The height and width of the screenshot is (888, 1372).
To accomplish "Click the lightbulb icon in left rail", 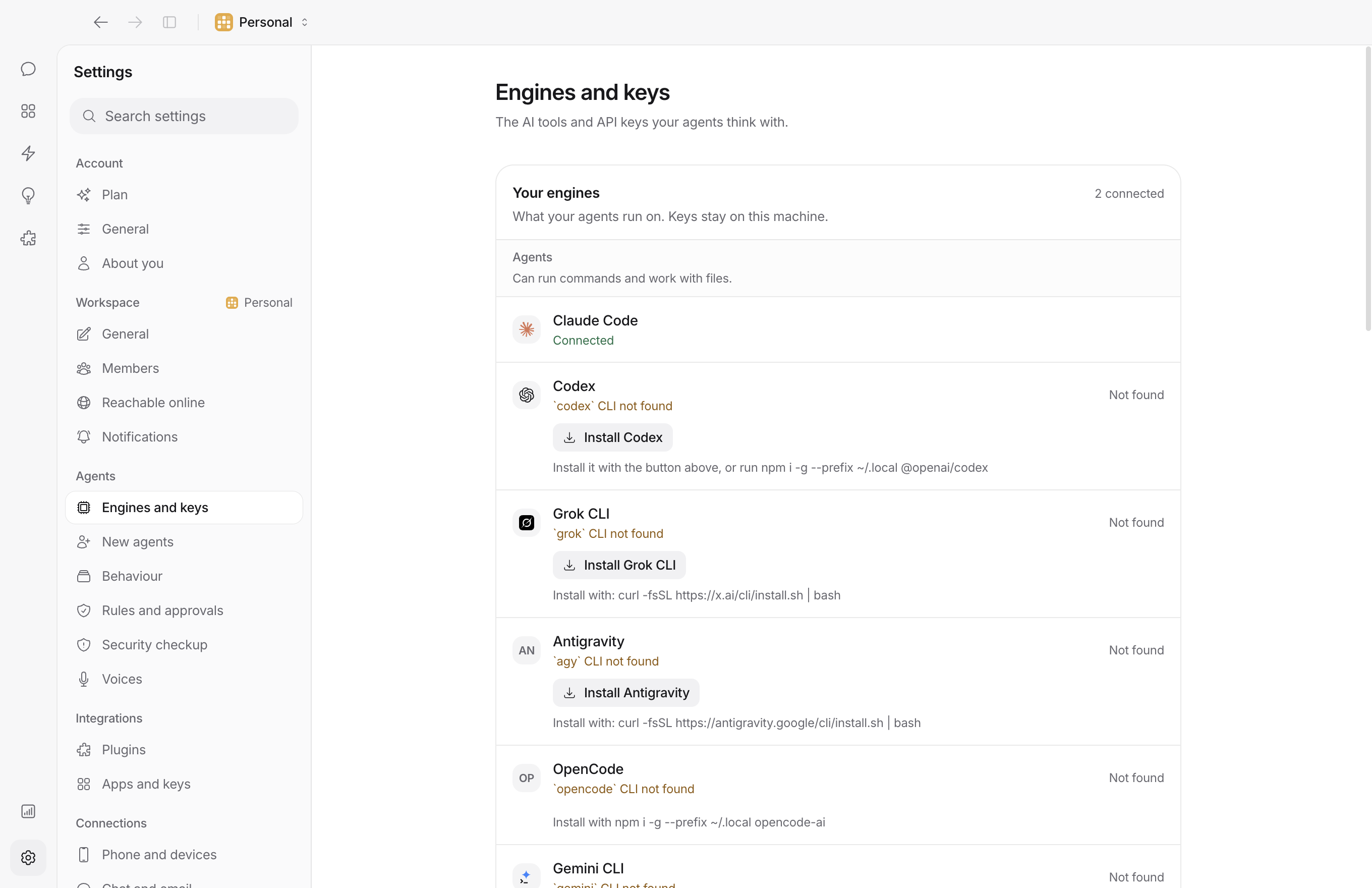I will [x=28, y=196].
